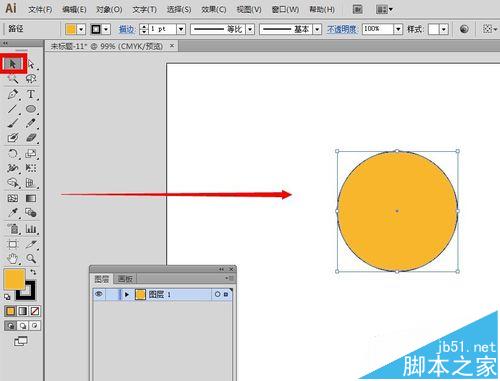Select the Column Graph tool
Screen dimensions: 500x381
point(31,229)
